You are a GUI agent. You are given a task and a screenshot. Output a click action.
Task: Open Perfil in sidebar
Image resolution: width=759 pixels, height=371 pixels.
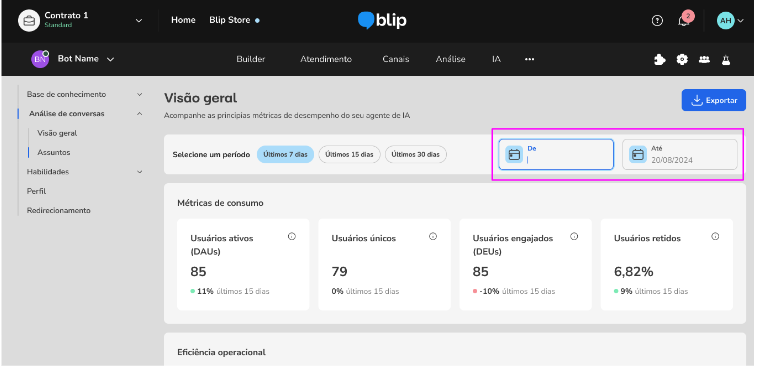pyautogui.click(x=36, y=191)
